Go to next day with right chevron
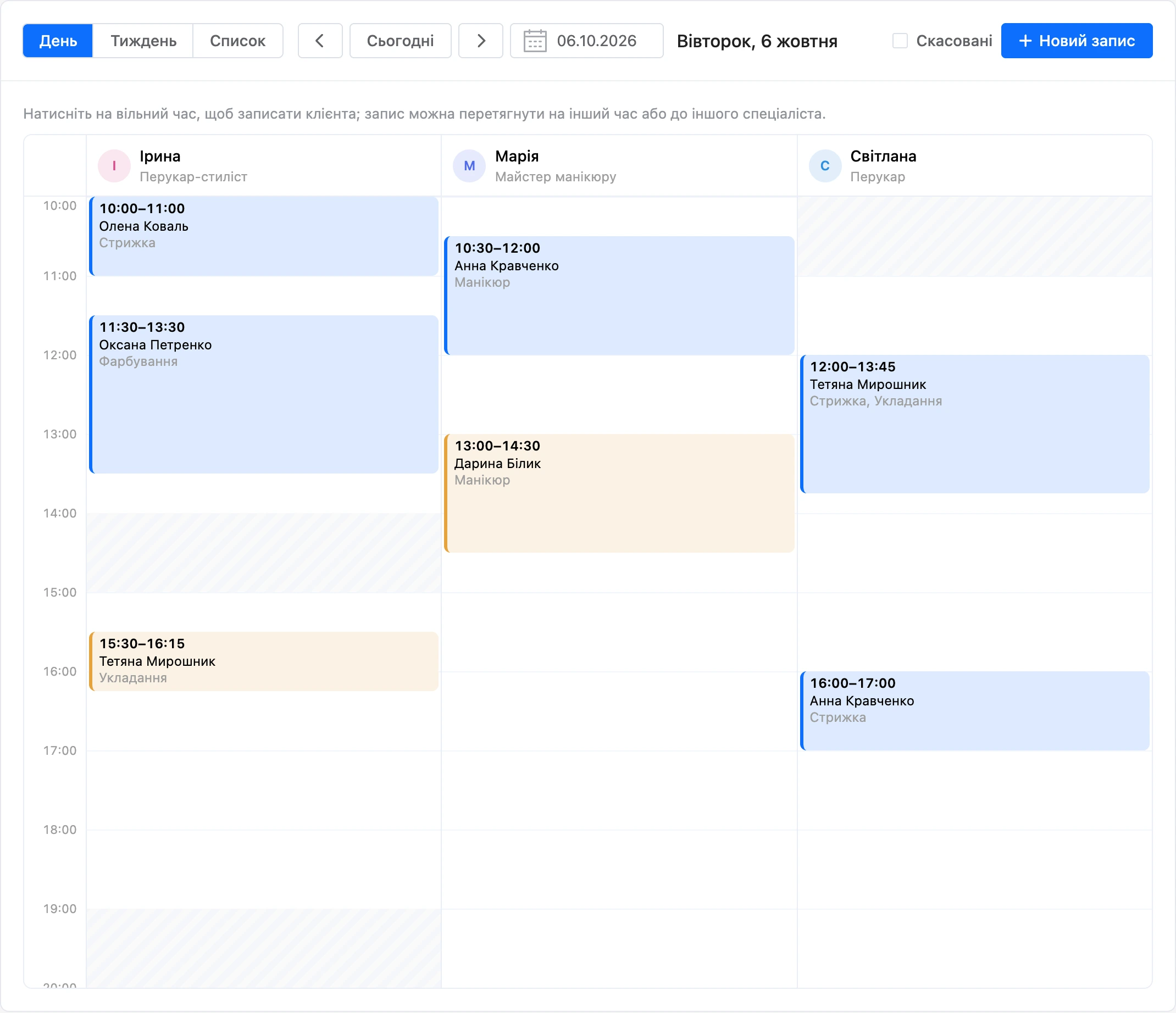This screenshot has height=1013, width=1176. click(481, 41)
